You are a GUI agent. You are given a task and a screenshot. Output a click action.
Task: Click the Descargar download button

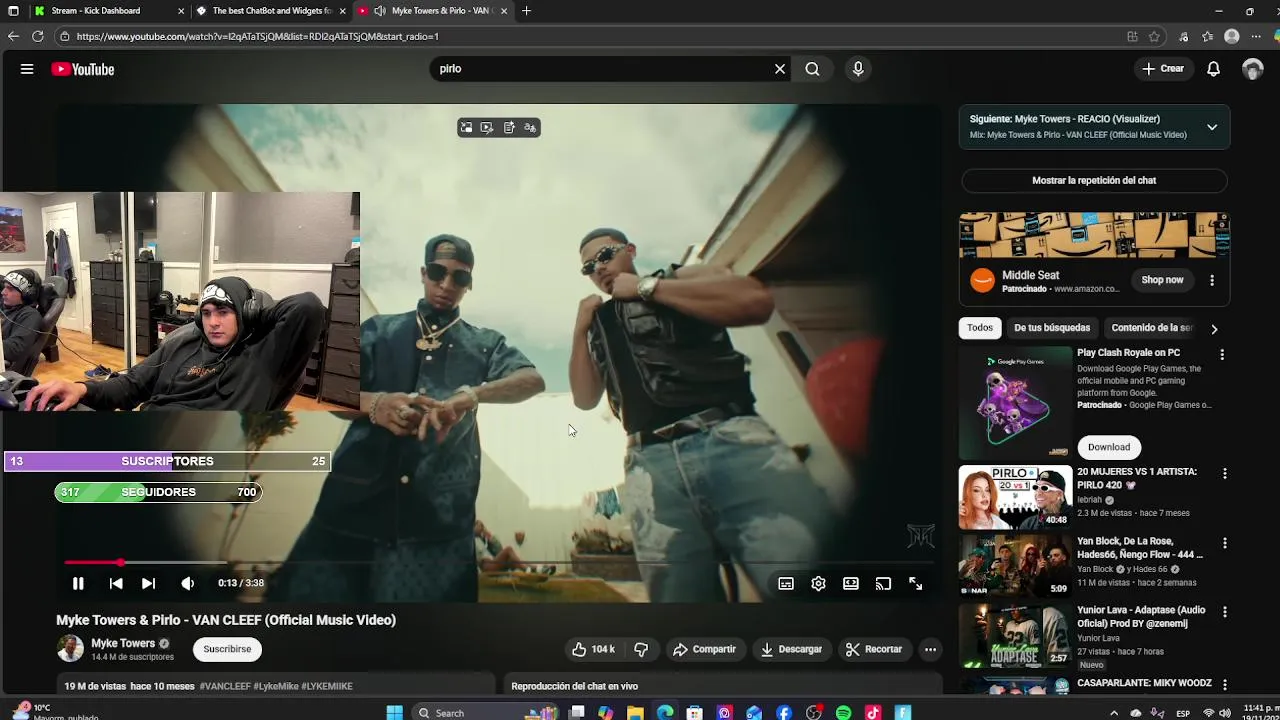click(791, 649)
